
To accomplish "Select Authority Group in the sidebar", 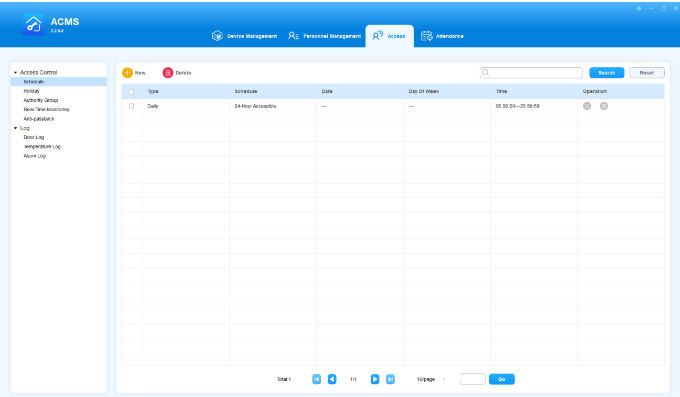I will pos(41,100).
